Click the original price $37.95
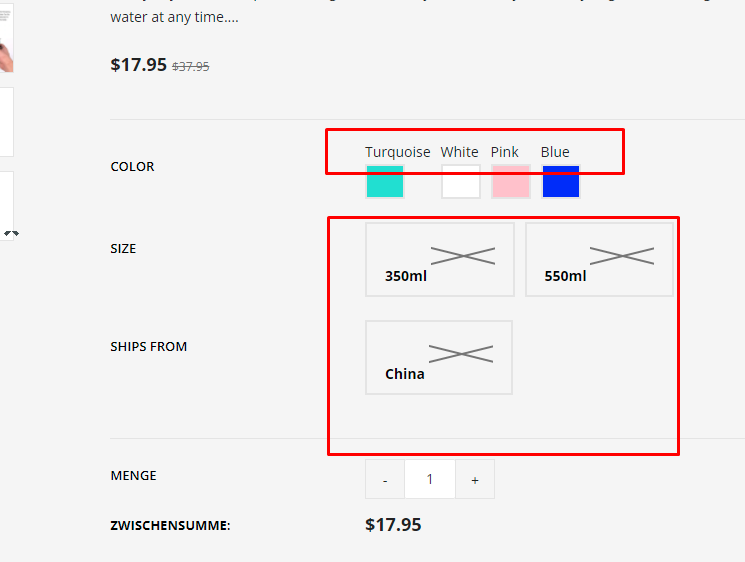The height and width of the screenshot is (562, 745). pyautogui.click(x=191, y=67)
